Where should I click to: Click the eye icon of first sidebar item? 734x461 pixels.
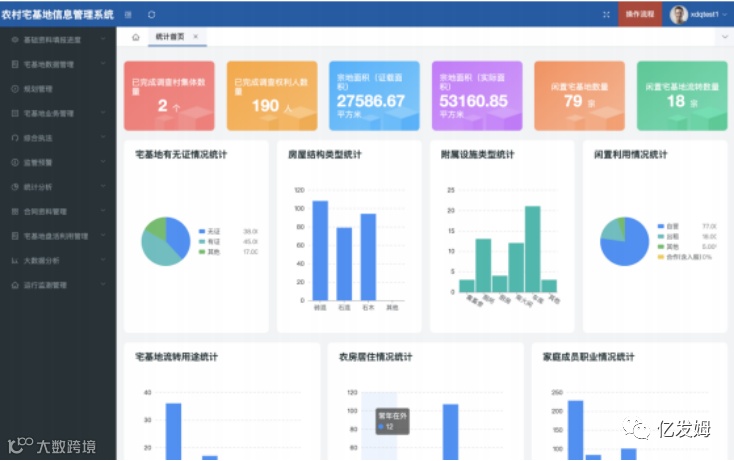pyautogui.click(x=15, y=40)
